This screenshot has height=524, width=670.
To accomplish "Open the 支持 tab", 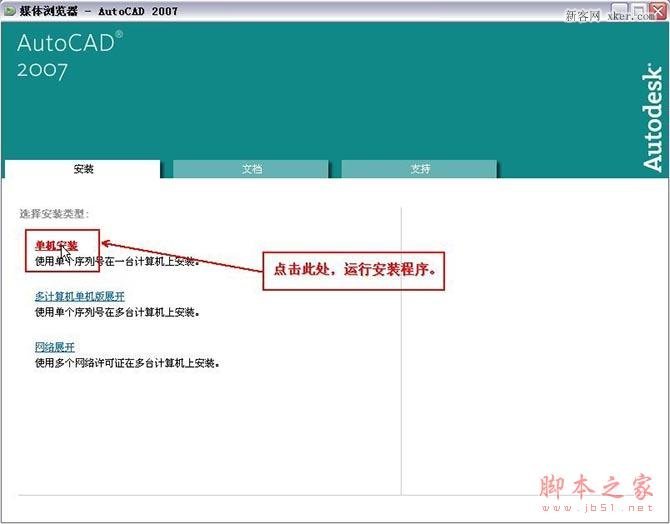I will click(420, 169).
